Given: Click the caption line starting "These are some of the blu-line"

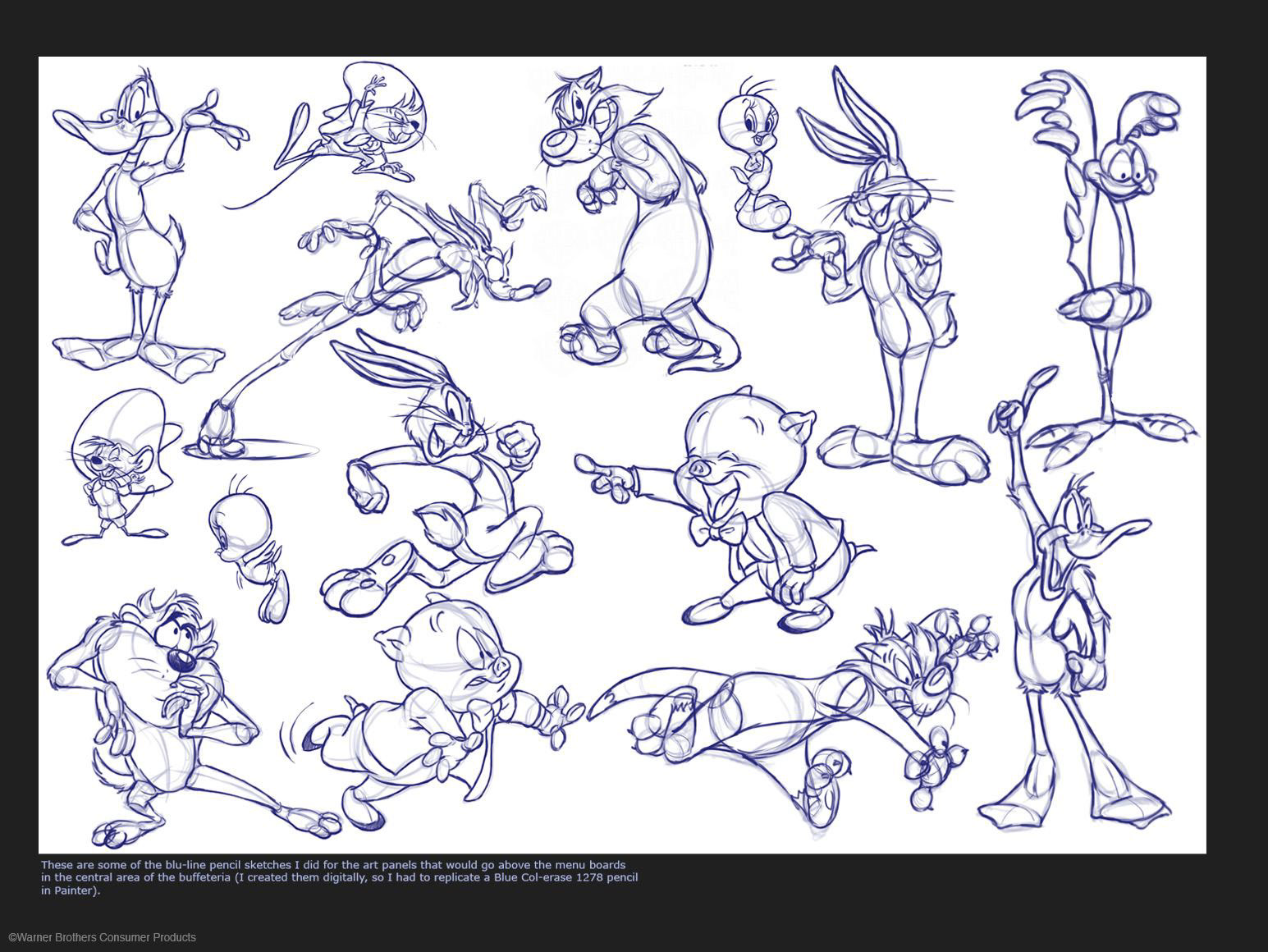Looking at the screenshot, I should (333, 864).
